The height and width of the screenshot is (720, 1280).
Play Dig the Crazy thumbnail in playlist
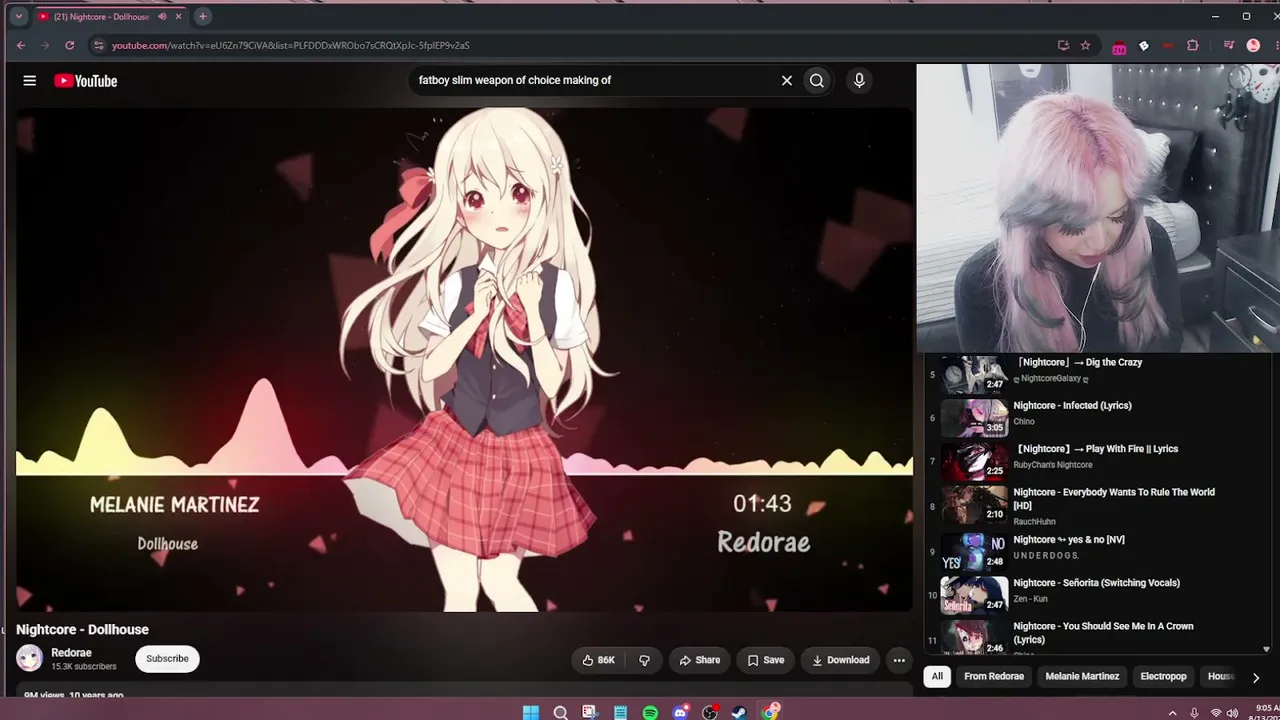(974, 374)
